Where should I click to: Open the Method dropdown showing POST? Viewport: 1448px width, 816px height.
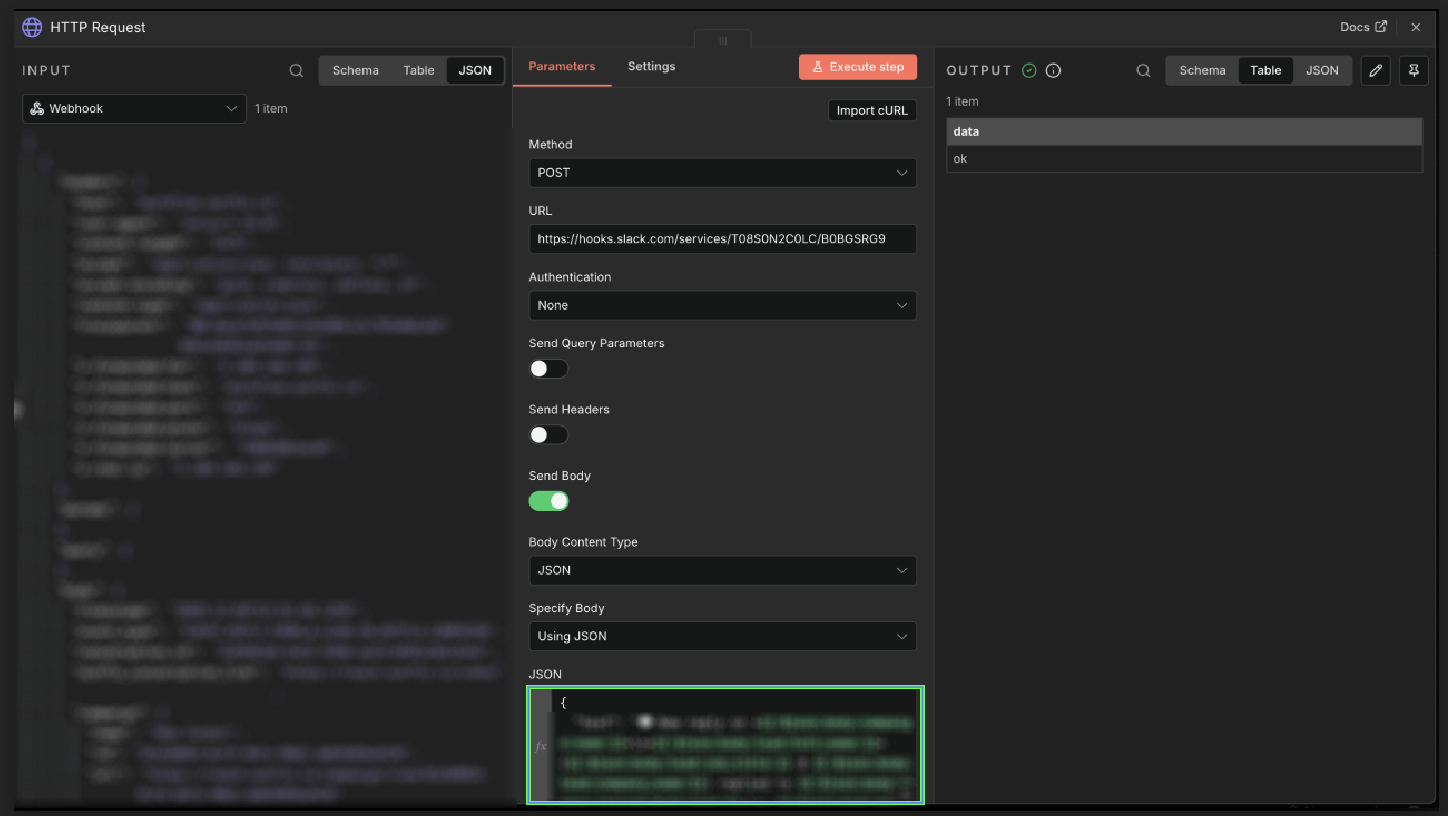722,173
